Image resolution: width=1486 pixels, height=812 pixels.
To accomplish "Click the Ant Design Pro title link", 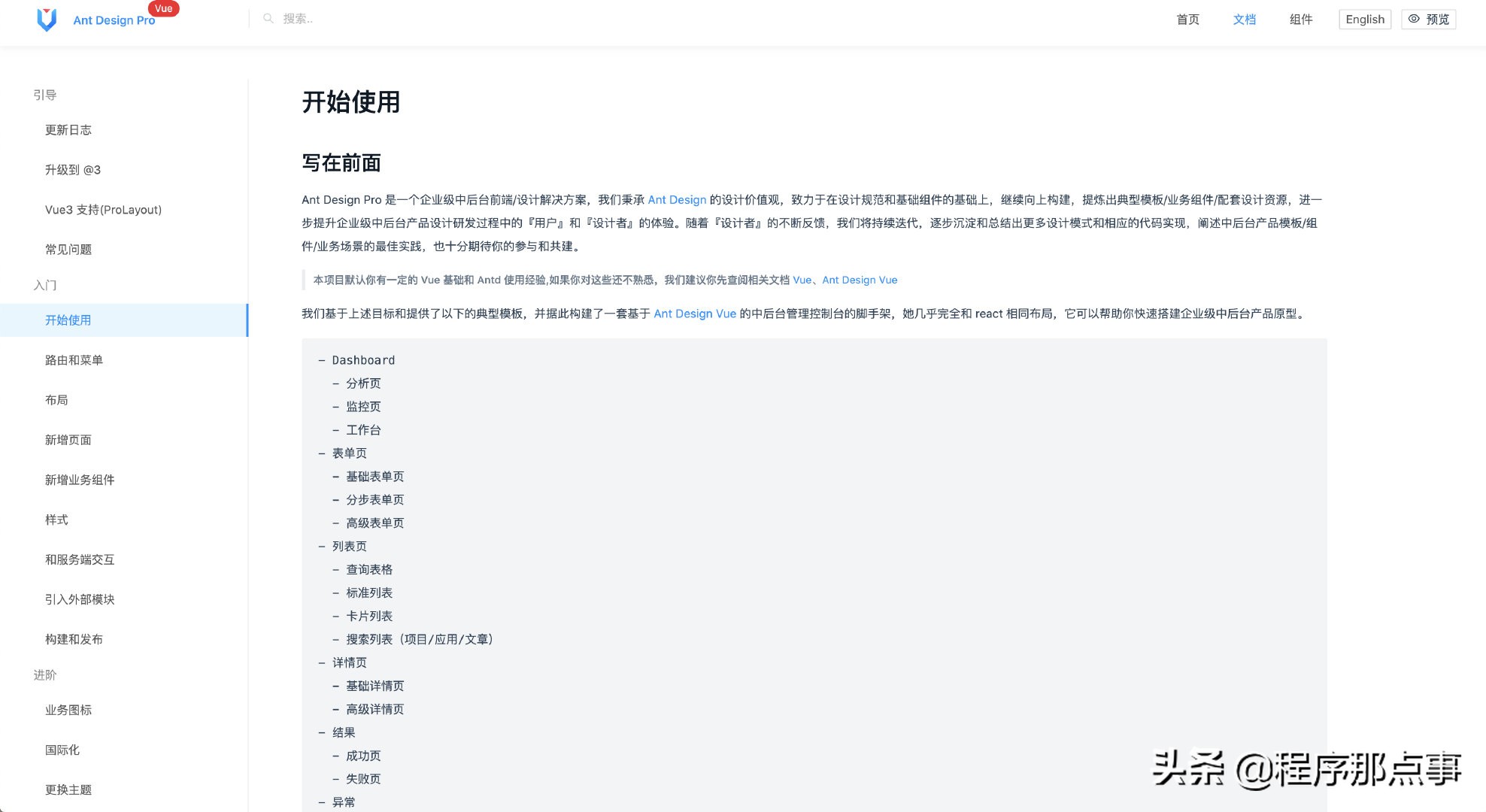I will pyautogui.click(x=114, y=20).
